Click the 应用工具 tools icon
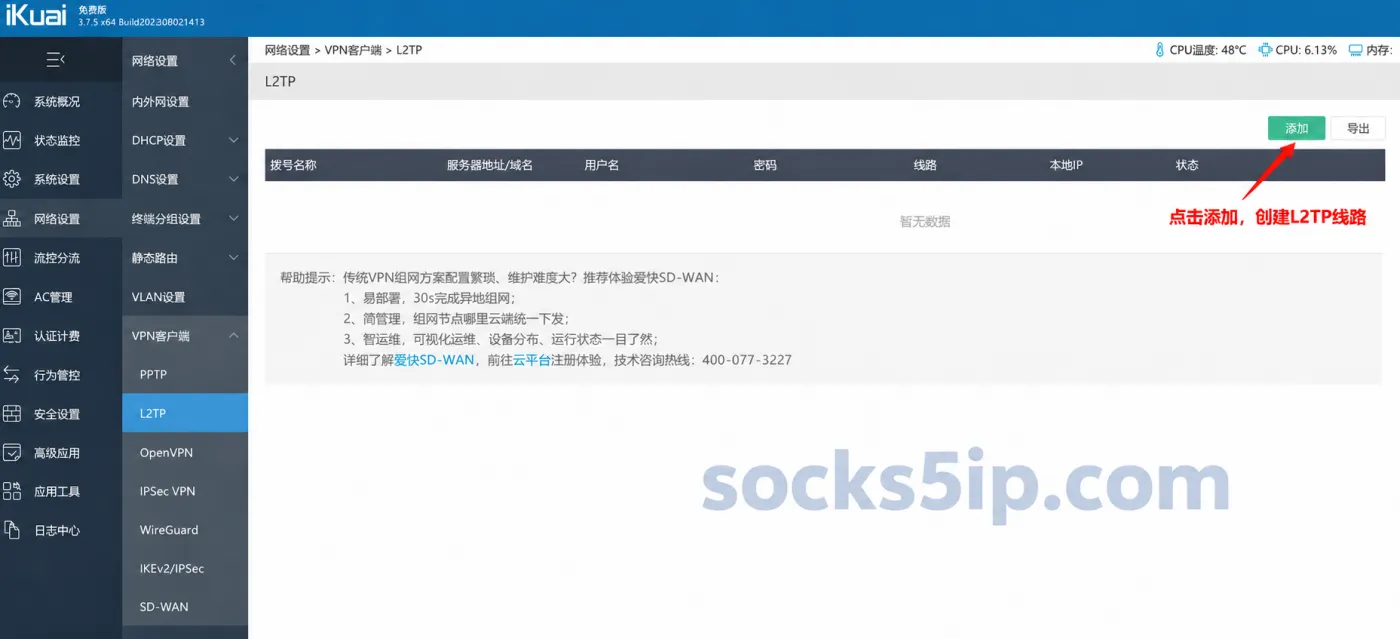This screenshot has width=1400, height=639. tap(12, 491)
